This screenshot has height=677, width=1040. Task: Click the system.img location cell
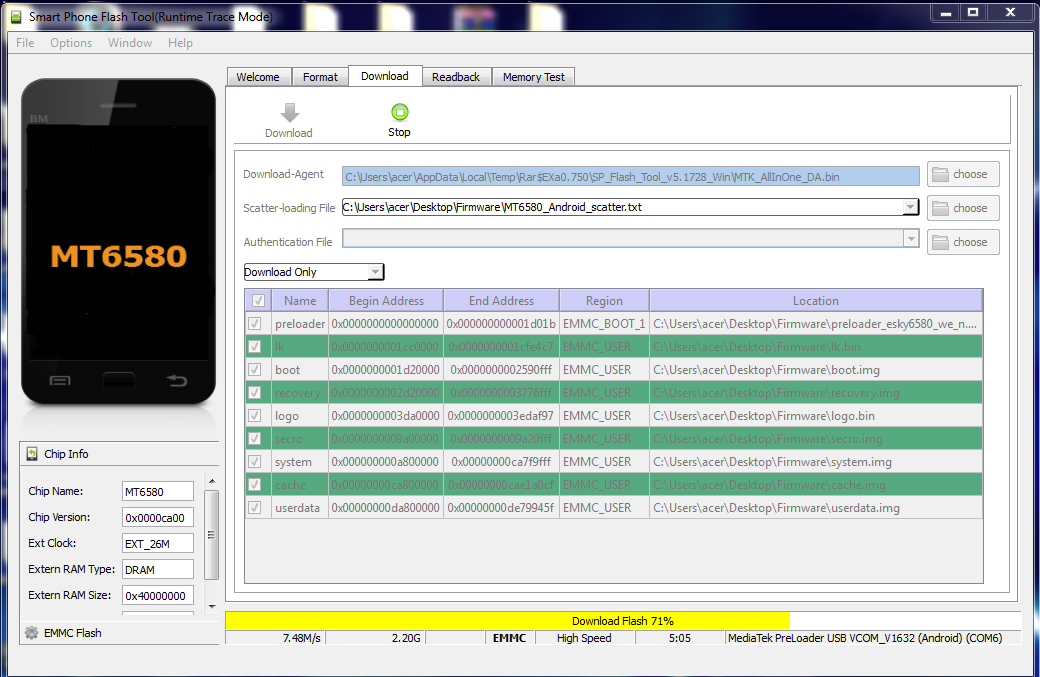pyautogui.click(x=816, y=462)
